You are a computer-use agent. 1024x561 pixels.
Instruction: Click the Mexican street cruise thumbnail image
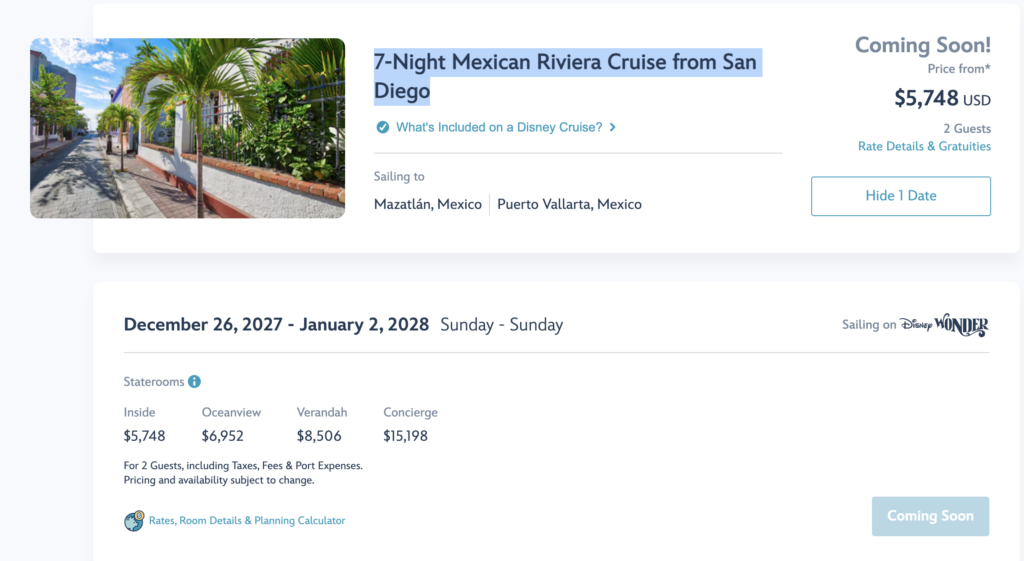click(187, 128)
